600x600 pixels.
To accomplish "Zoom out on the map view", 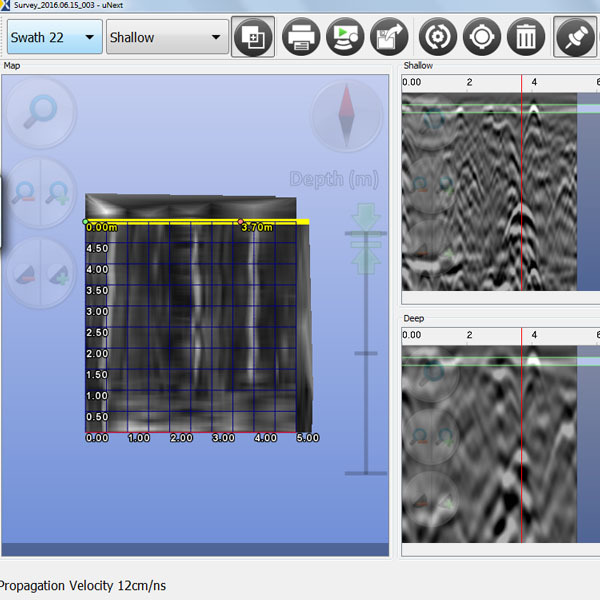I will [27, 193].
